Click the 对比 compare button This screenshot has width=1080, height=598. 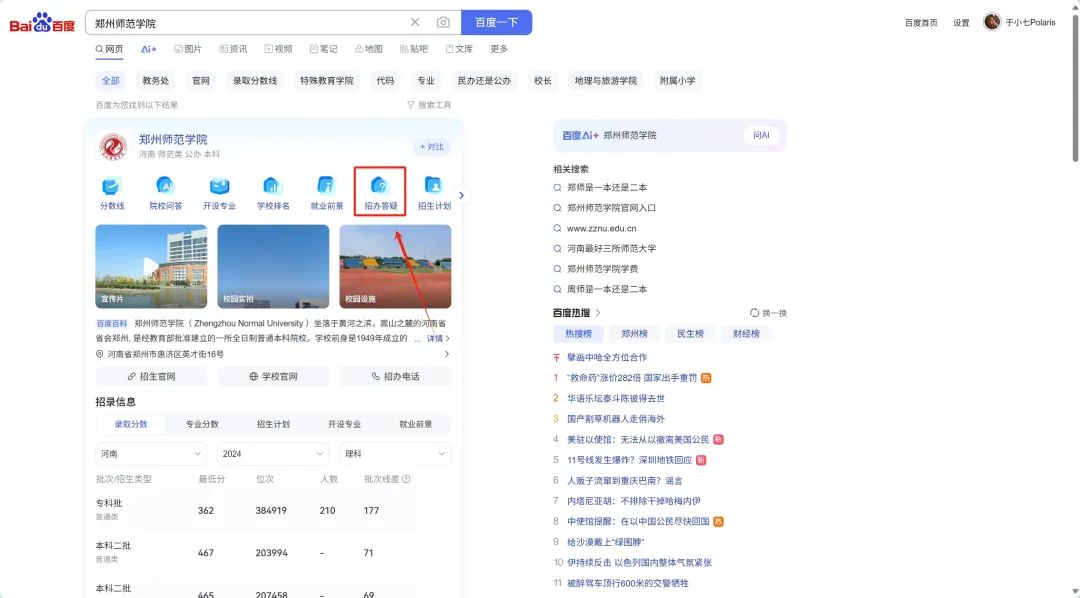(432, 147)
